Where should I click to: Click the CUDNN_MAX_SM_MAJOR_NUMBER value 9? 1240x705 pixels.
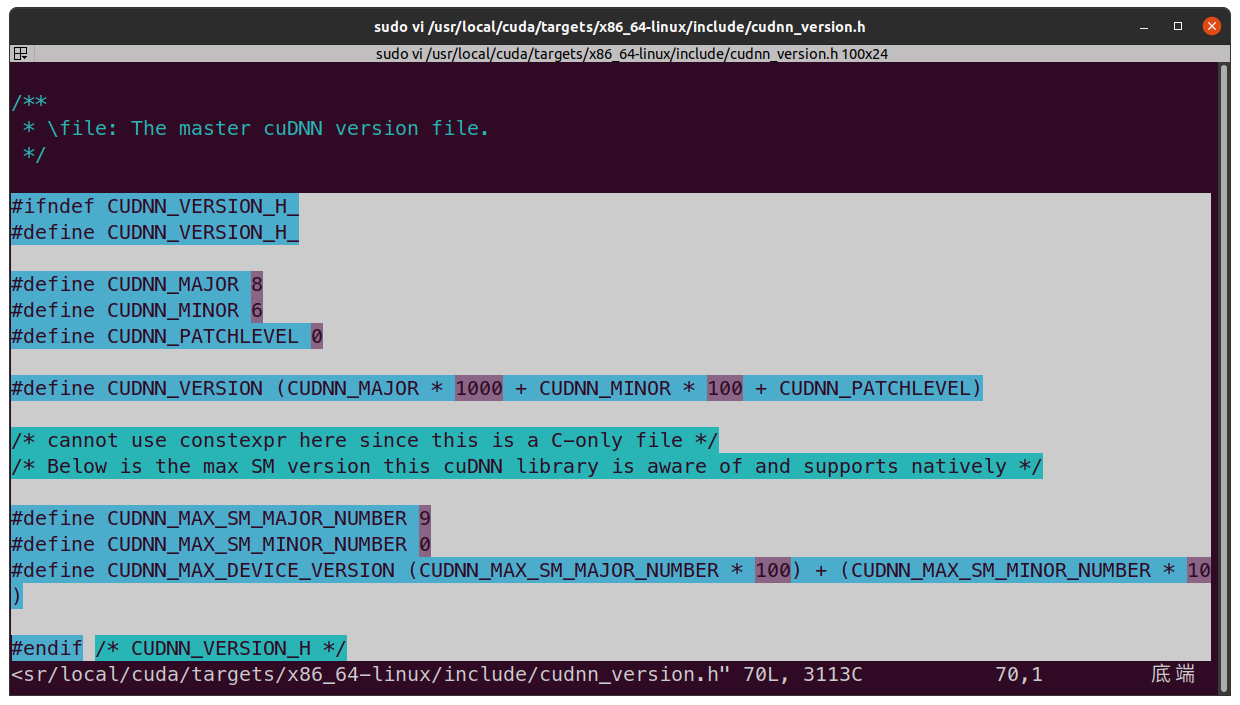(x=425, y=518)
